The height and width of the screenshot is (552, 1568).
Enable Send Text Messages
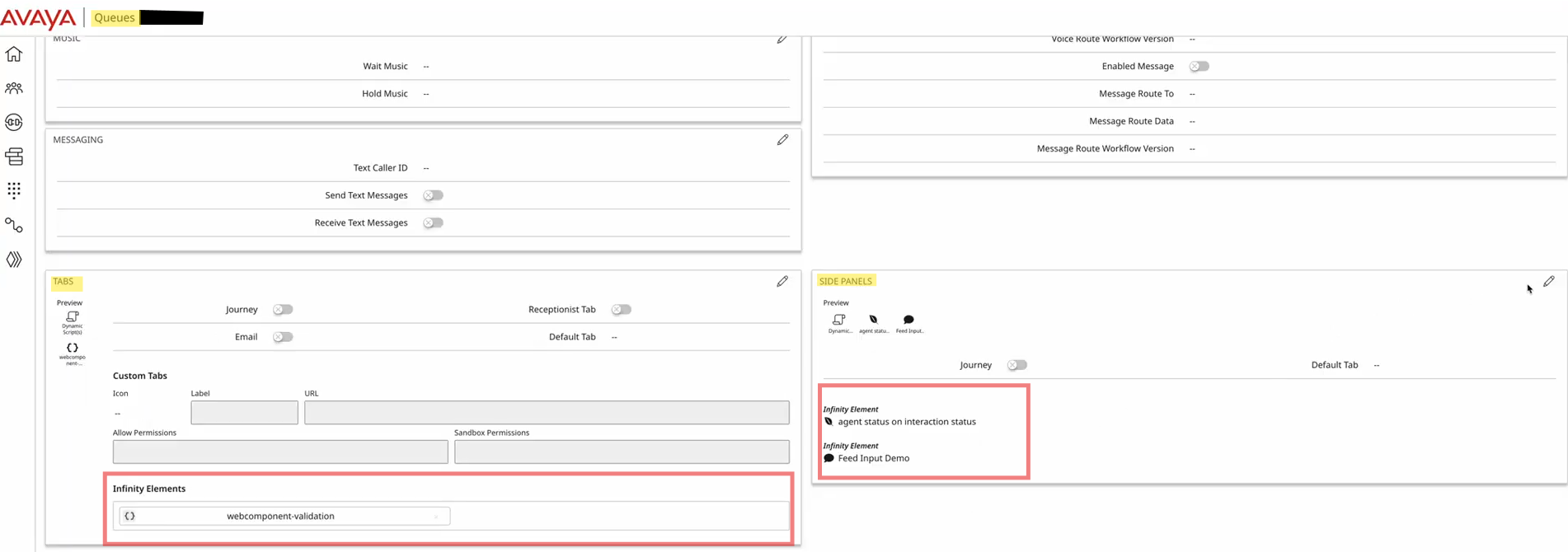tap(433, 195)
